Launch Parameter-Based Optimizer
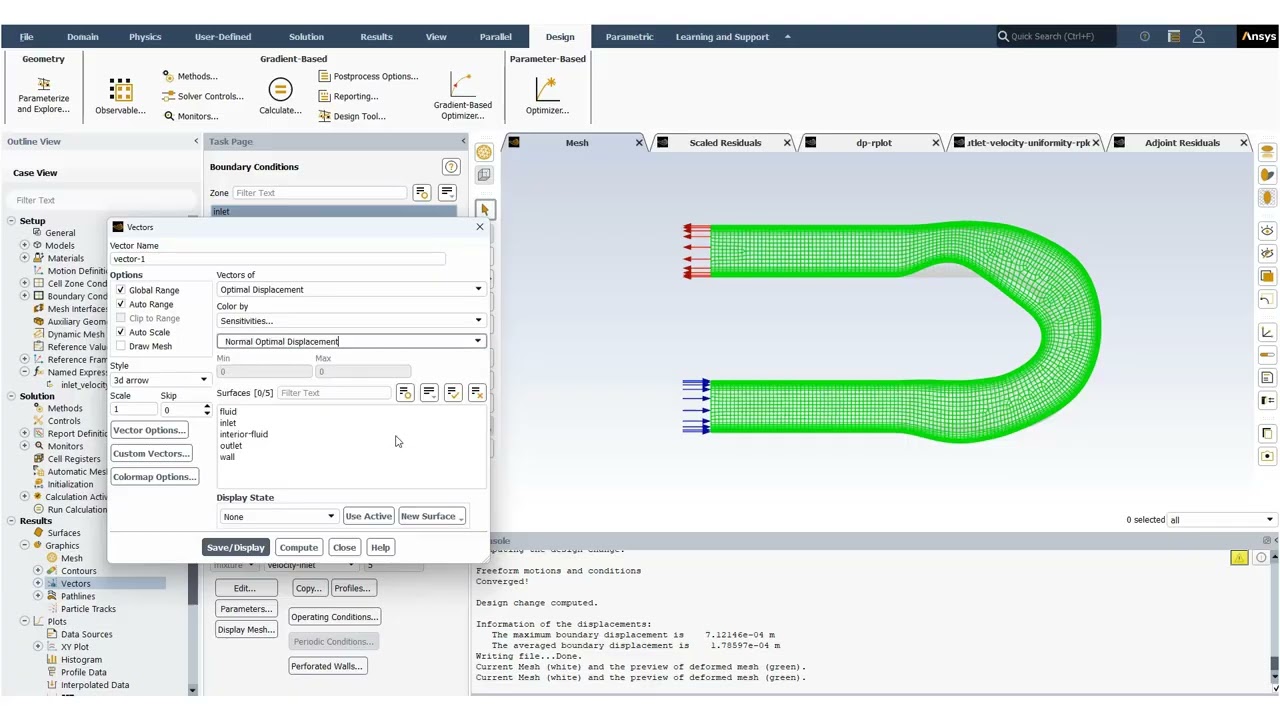 coord(547,96)
